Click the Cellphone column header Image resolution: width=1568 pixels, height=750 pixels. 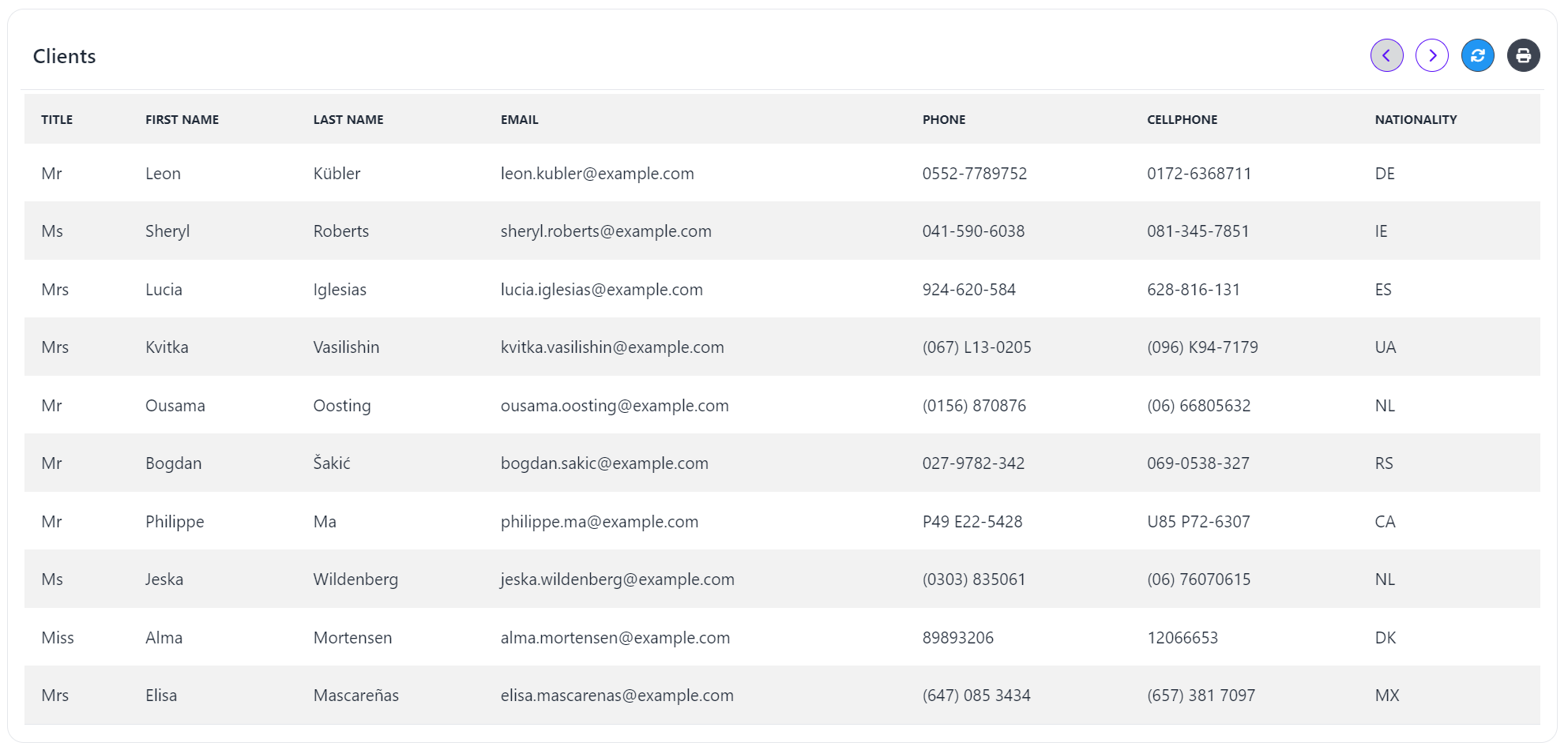pos(1182,120)
